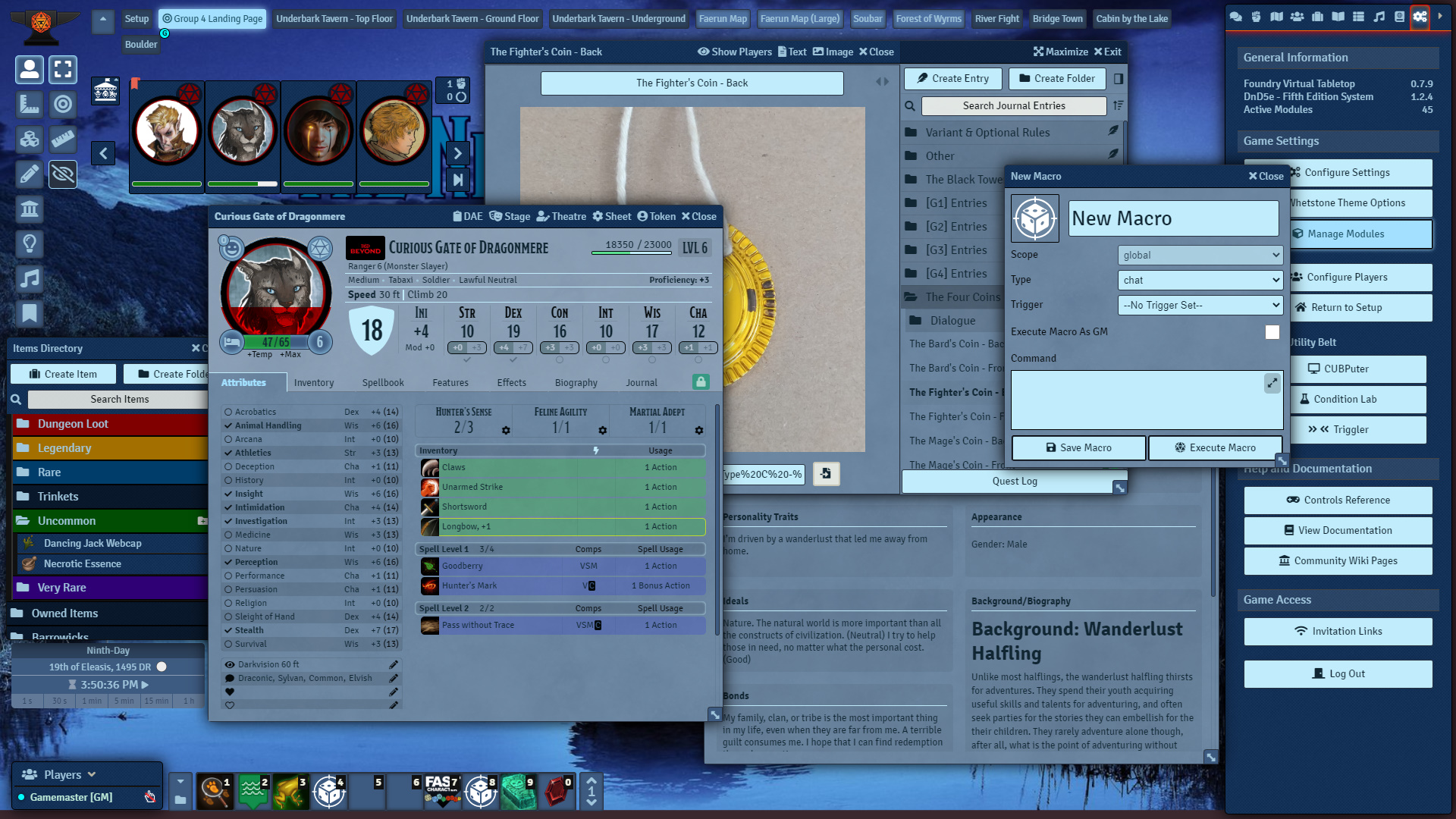Screen dimensions: 1456x819
Task: Toggle Animal Handling skill proficiency
Action: [228, 425]
